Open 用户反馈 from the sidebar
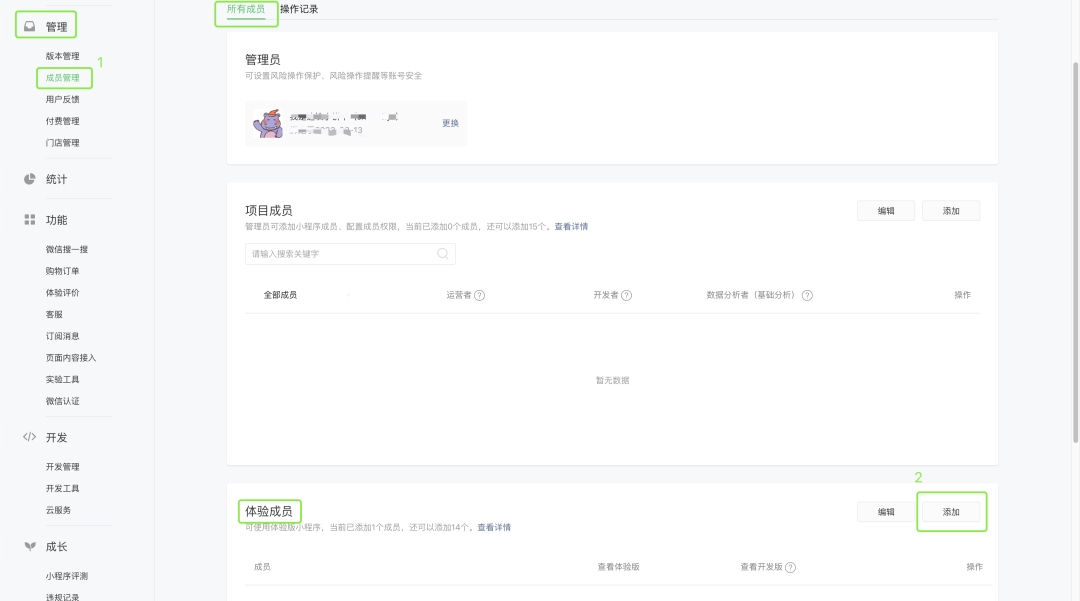 tap(63, 100)
